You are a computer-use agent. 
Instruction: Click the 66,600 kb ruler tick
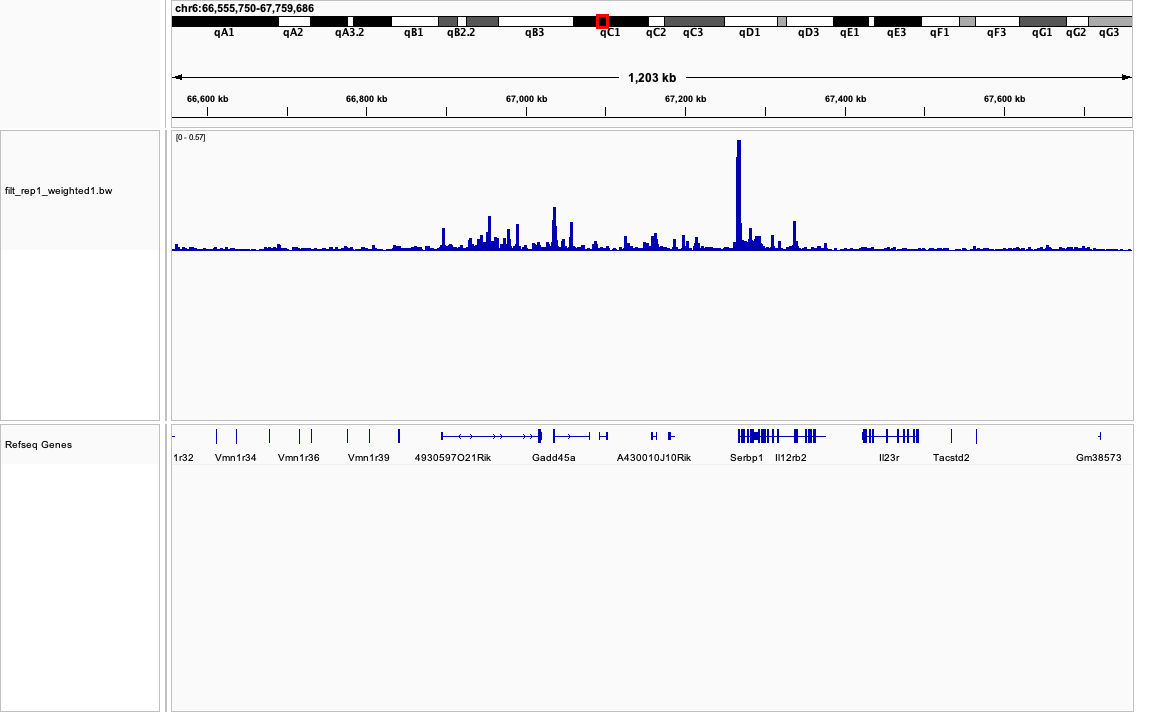point(207,99)
